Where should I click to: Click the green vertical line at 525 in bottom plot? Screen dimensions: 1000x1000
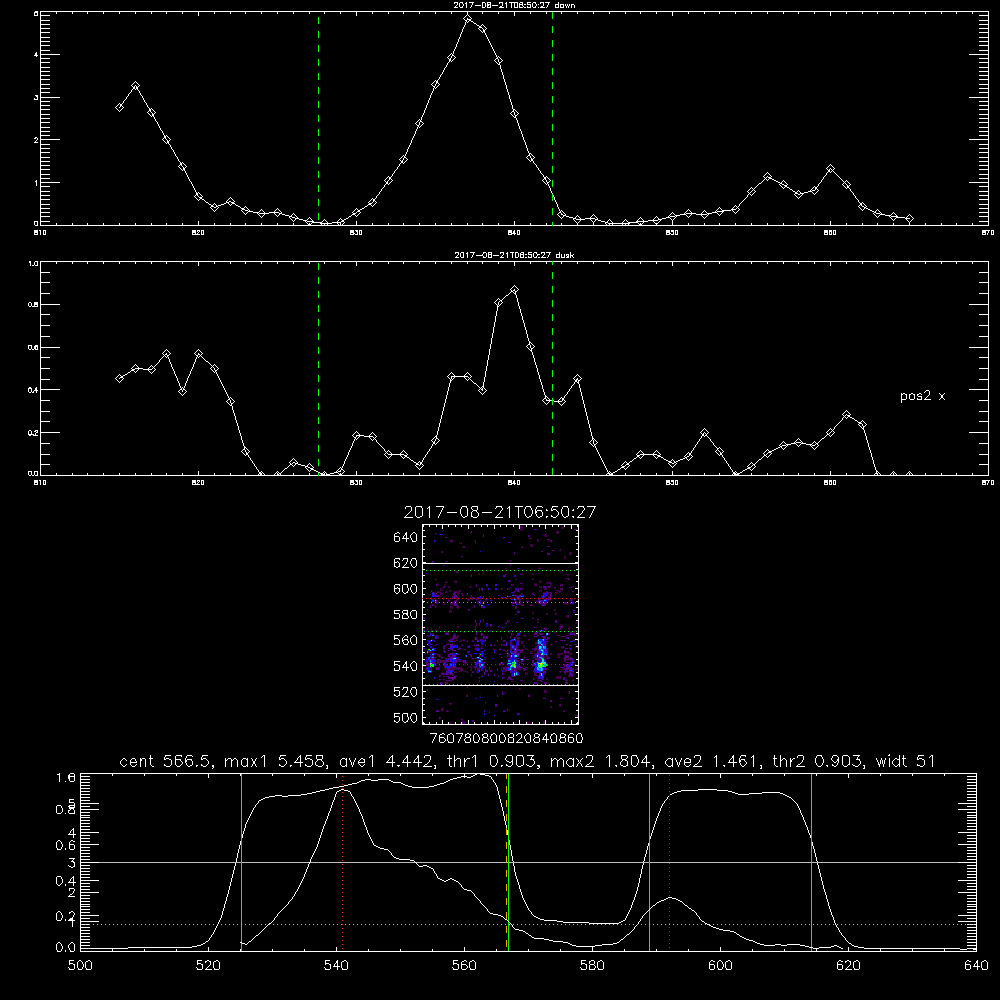241,861
